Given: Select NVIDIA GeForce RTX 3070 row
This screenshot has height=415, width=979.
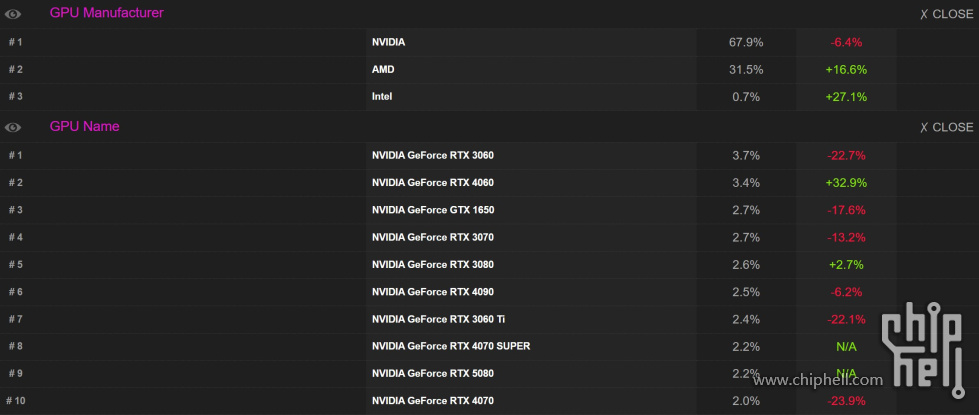Looking at the screenshot, I should [490, 237].
